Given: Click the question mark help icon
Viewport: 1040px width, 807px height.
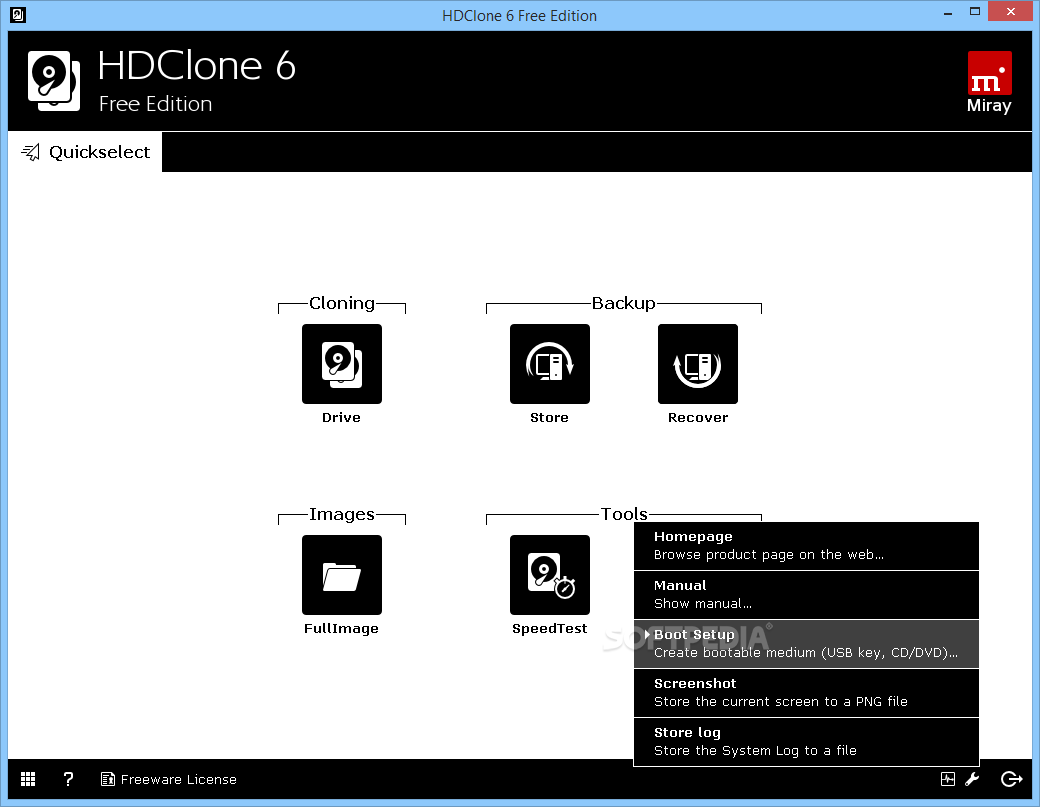Looking at the screenshot, I should (x=68, y=779).
